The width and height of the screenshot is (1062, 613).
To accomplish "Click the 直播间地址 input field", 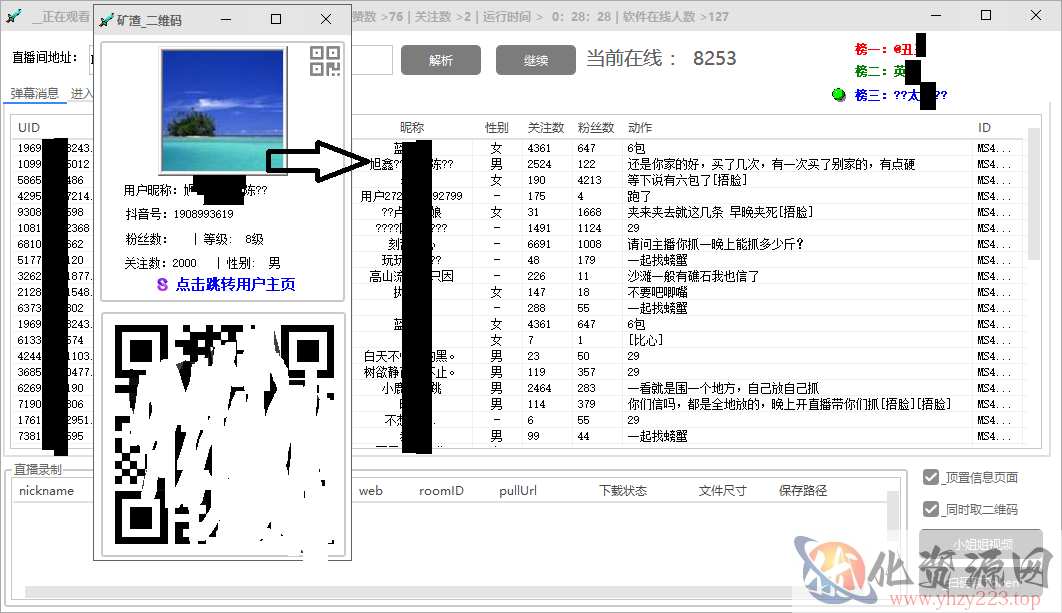I will (x=240, y=60).
